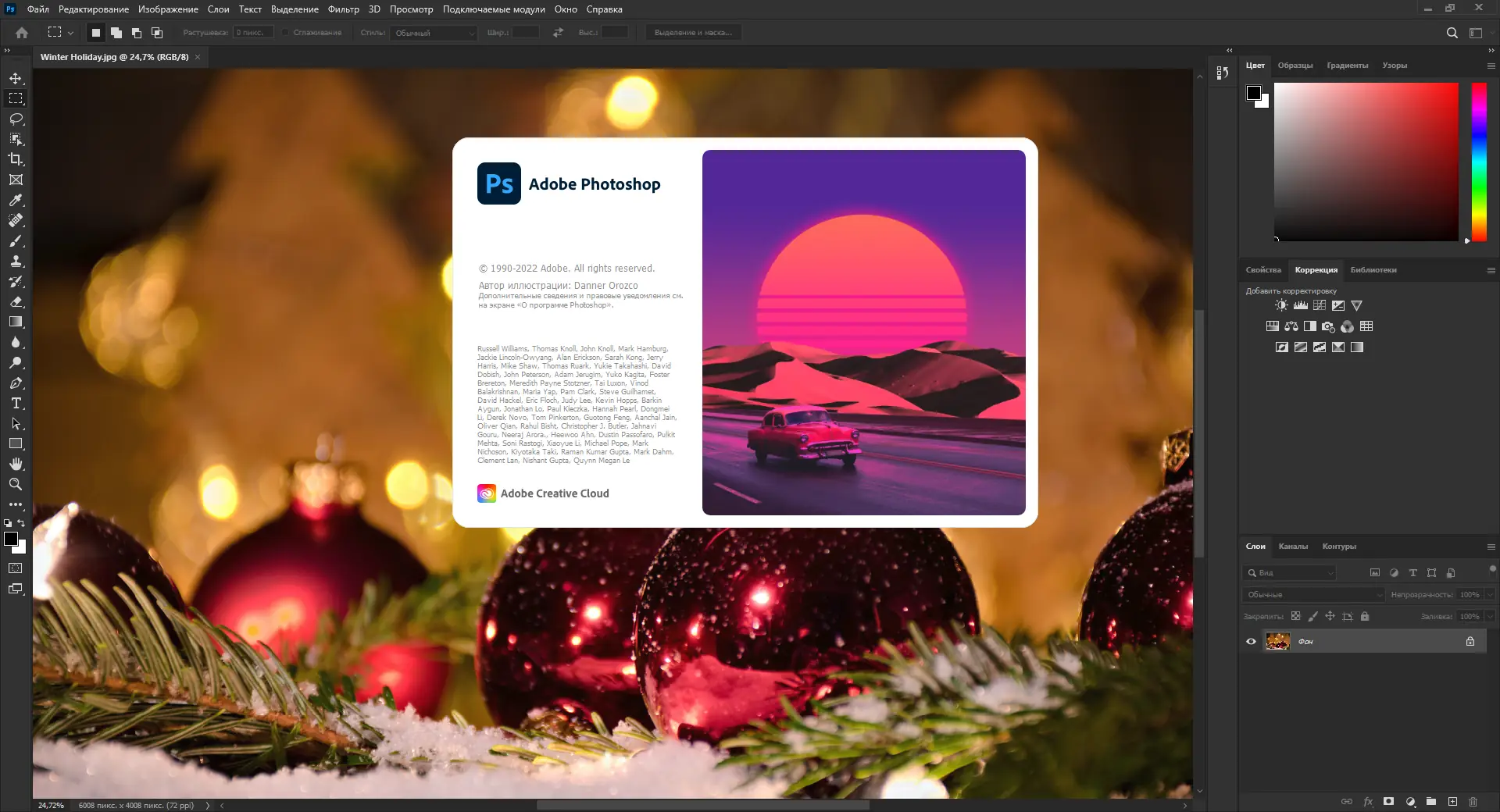Open the layer filter type Вид dropdown
The width and height of the screenshot is (1500, 812).
[x=1290, y=573]
